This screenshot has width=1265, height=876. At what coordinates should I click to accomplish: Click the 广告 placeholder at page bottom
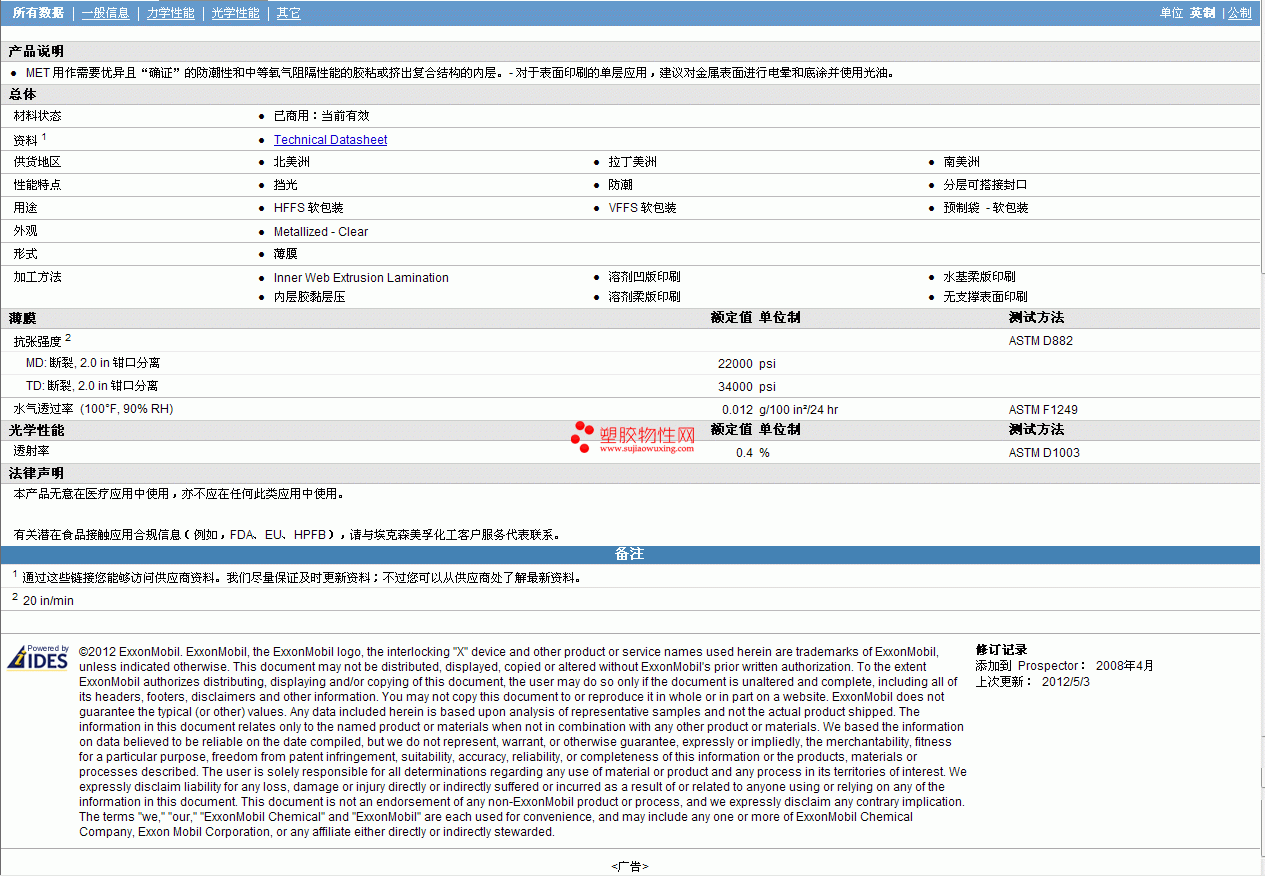click(x=630, y=867)
